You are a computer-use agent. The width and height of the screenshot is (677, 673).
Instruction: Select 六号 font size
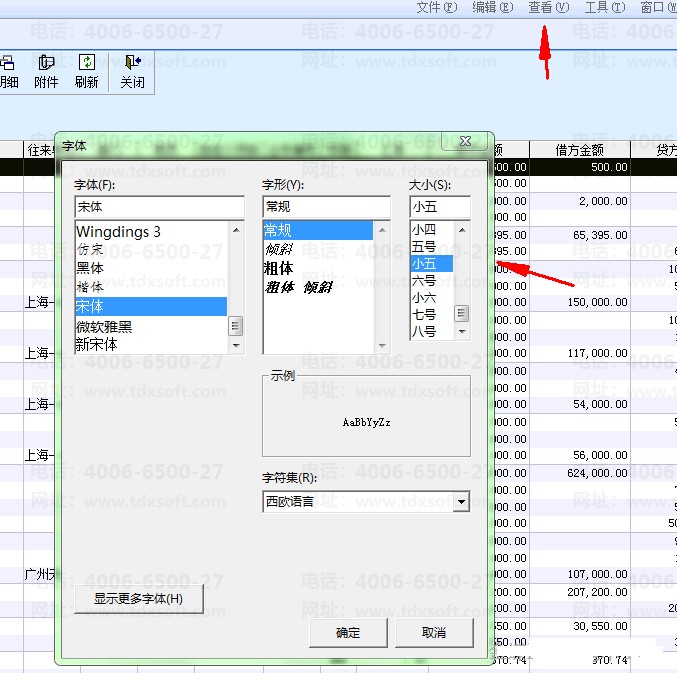coord(424,282)
